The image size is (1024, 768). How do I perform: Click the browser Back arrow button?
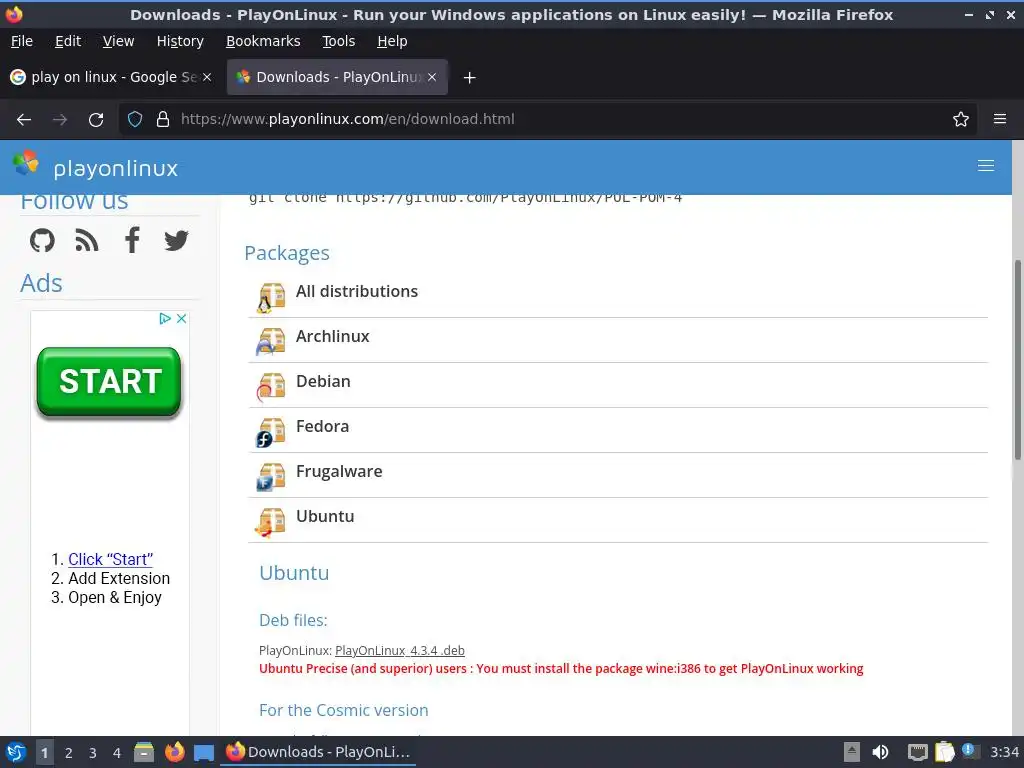24,120
